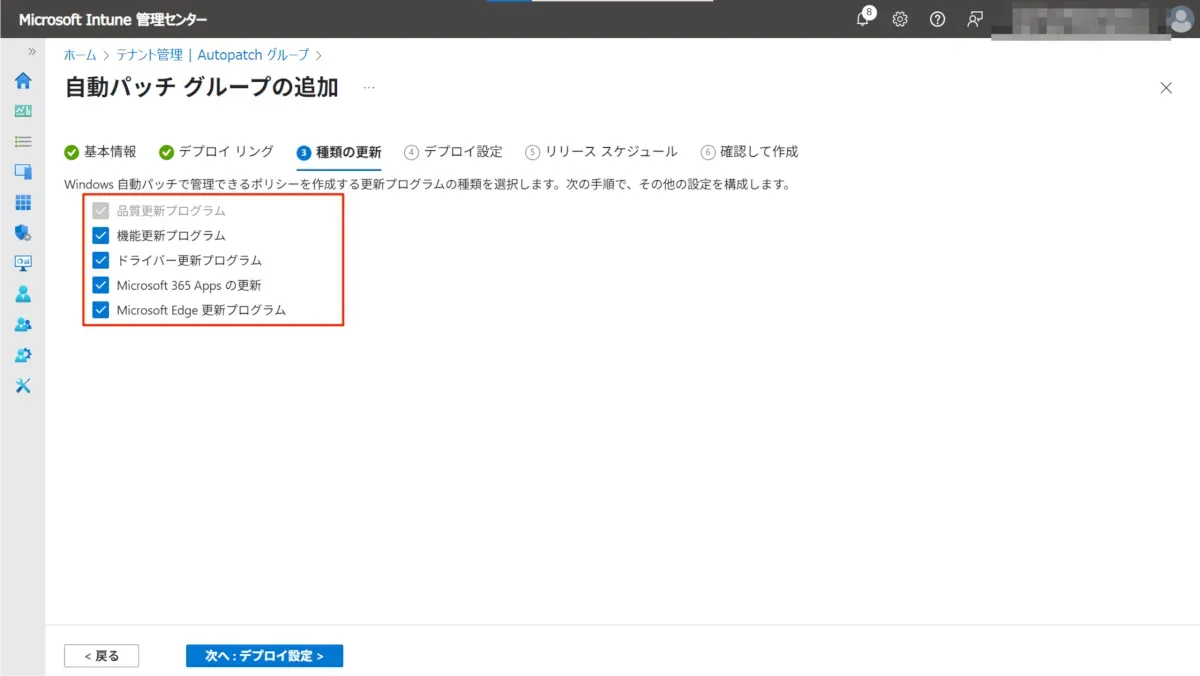Uncheck Microsoft 365 Apps の更新 checkbox

pyautogui.click(x=100, y=285)
